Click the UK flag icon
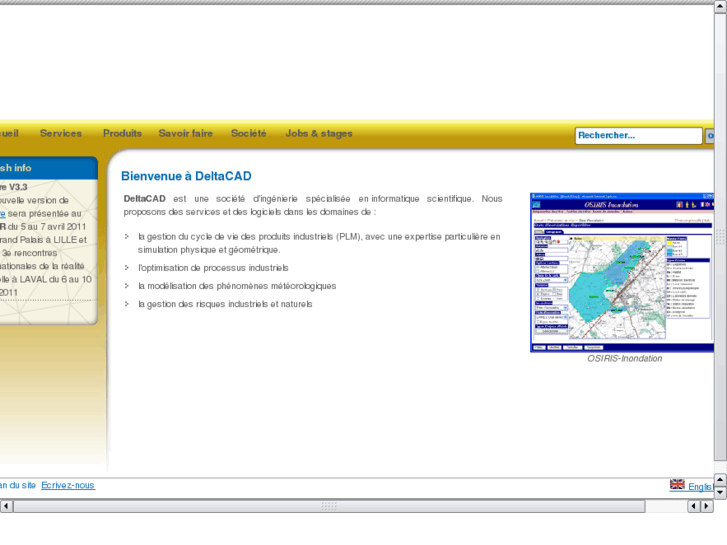Viewport: 727px width, 545px height. [677, 485]
